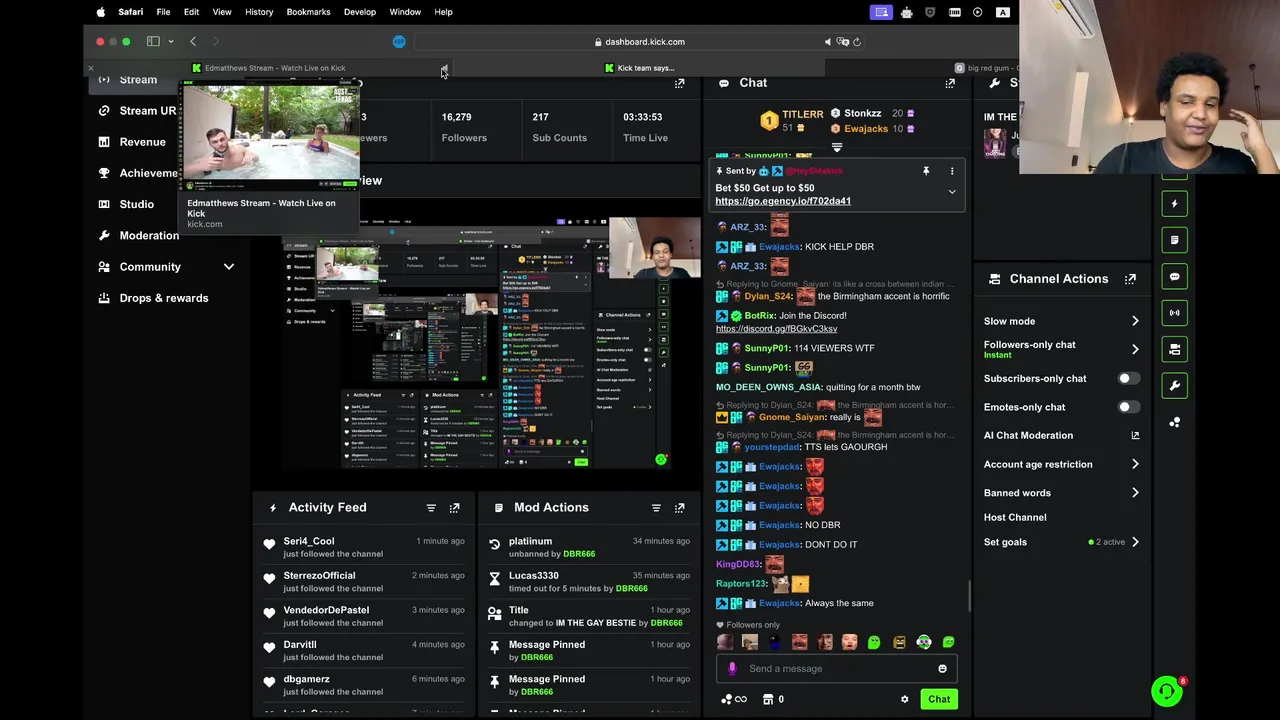This screenshot has width=1280, height=720.
Task: Open Safari's History menu
Action: point(259,12)
